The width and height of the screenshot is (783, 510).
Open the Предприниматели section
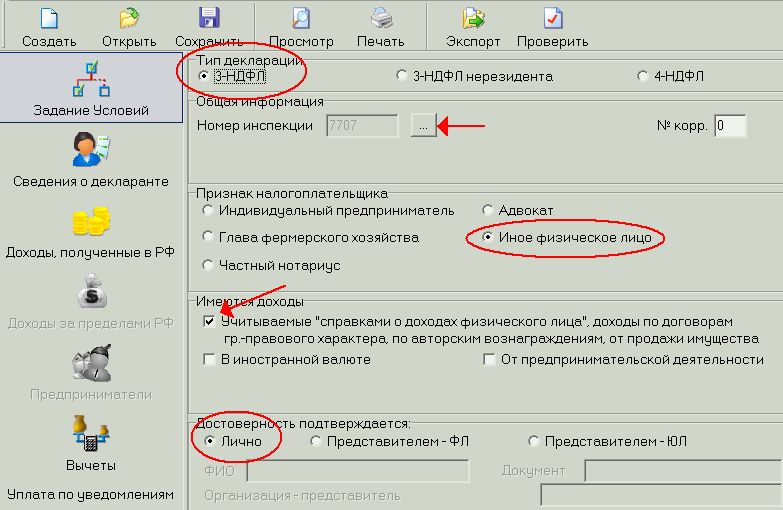[x=91, y=373]
